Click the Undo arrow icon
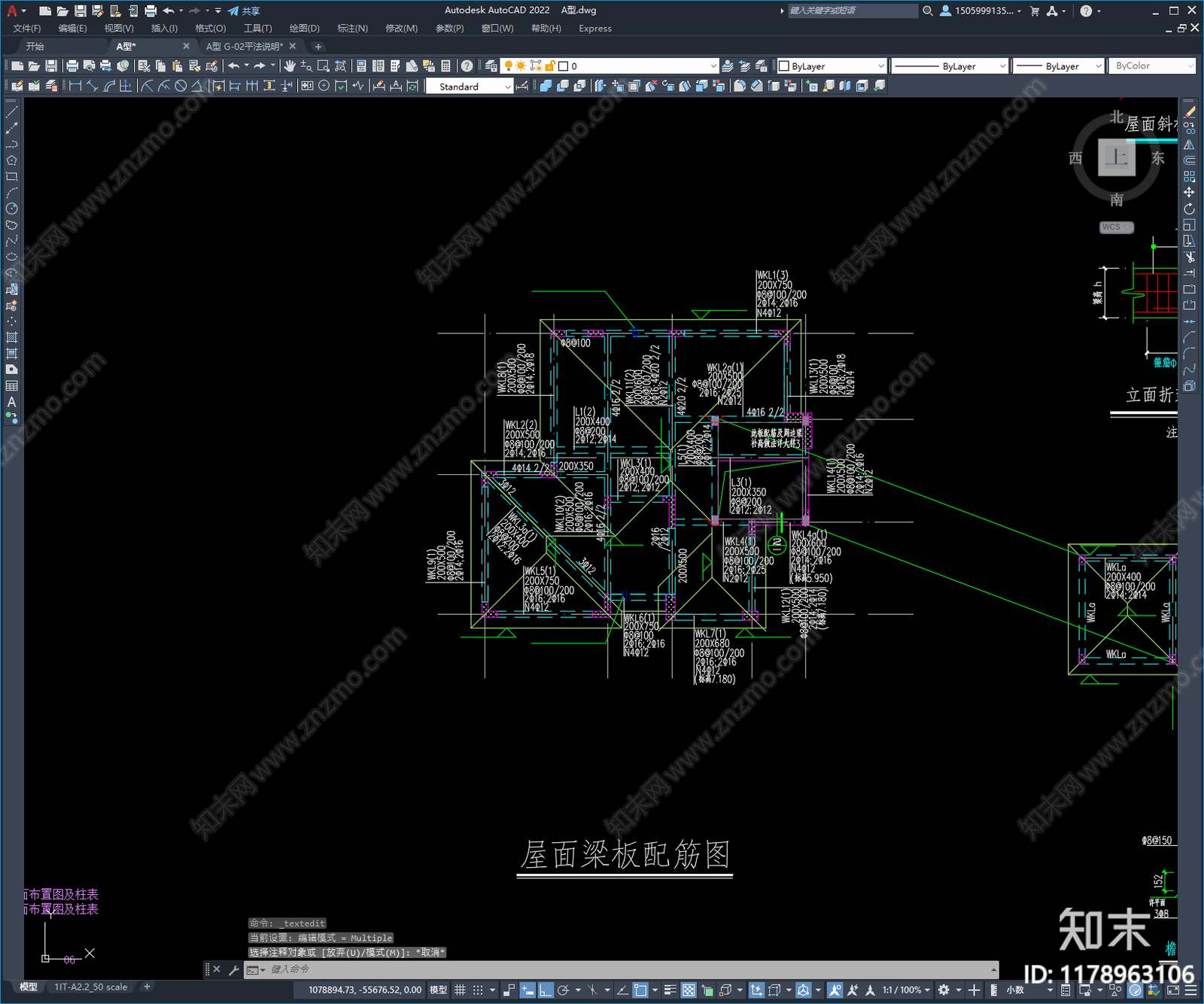The width and height of the screenshot is (1204, 1004). (x=234, y=66)
